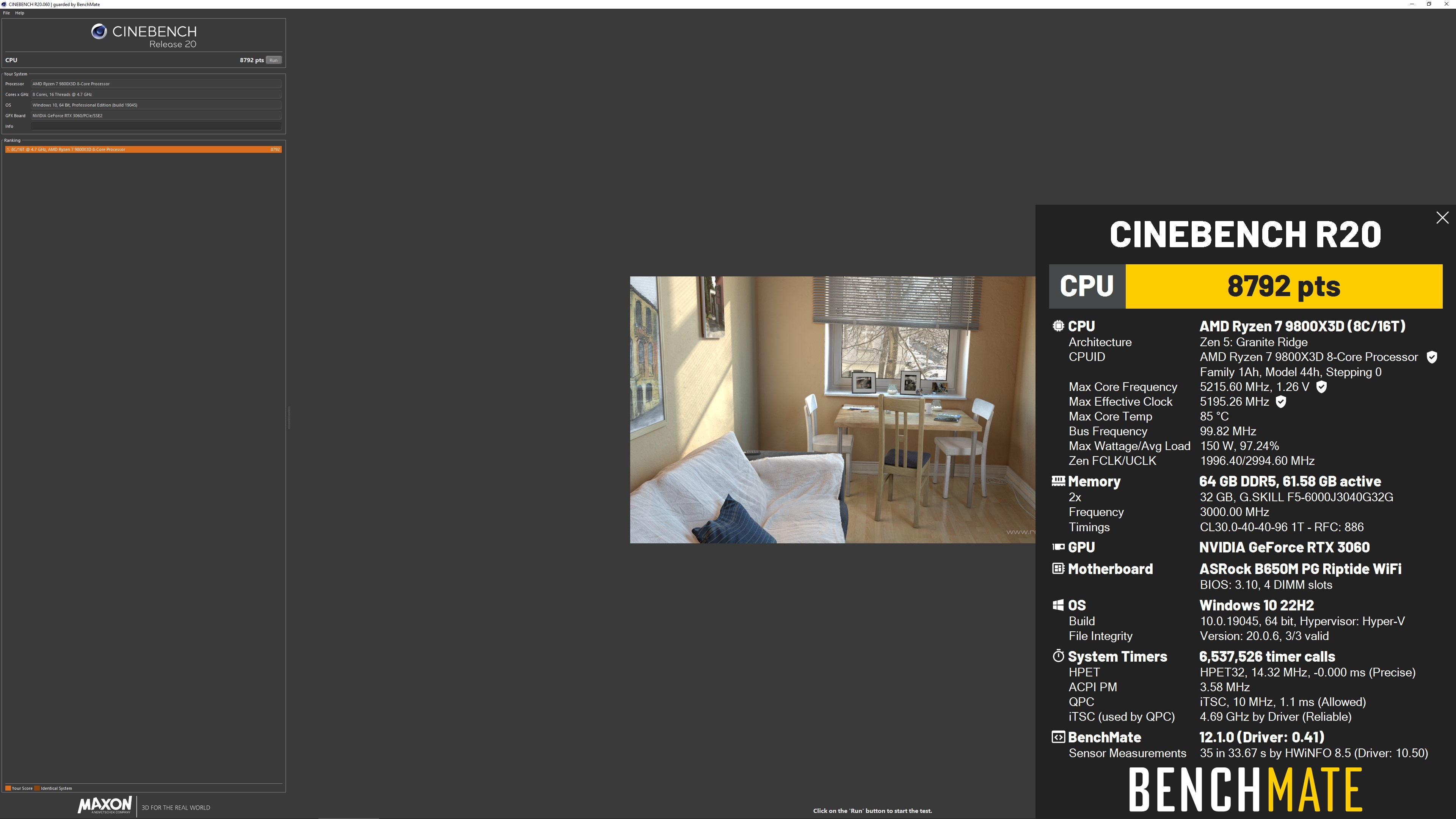The image size is (1456, 819).
Task: Click the Windows 10 22H2 value
Action: coord(1257,606)
